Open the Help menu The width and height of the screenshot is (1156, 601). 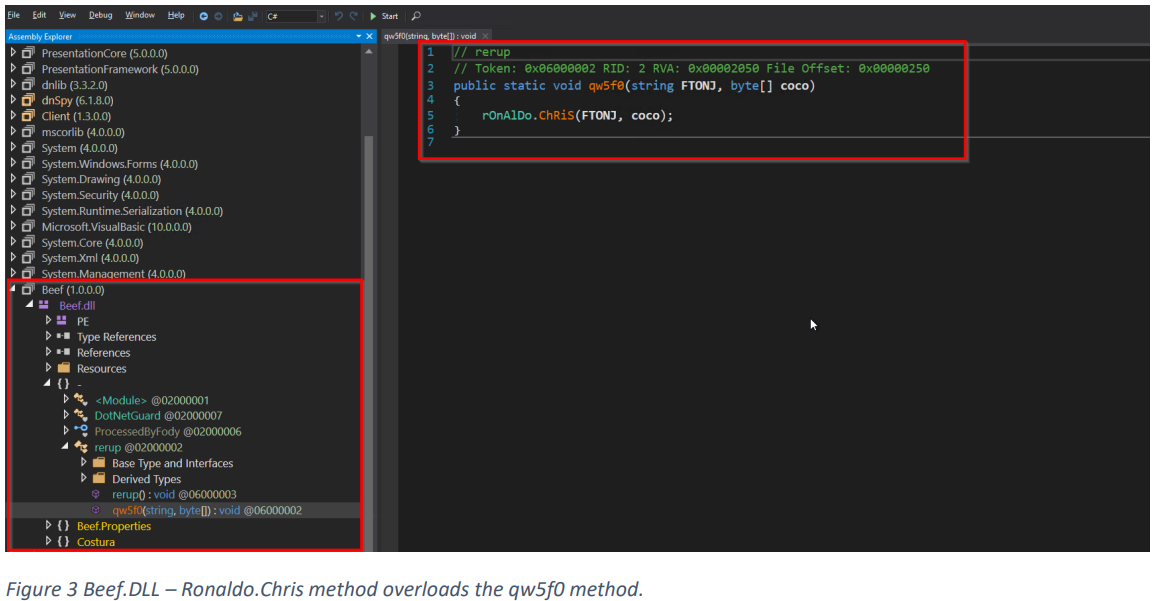pyautogui.click(x=175, y=15)
